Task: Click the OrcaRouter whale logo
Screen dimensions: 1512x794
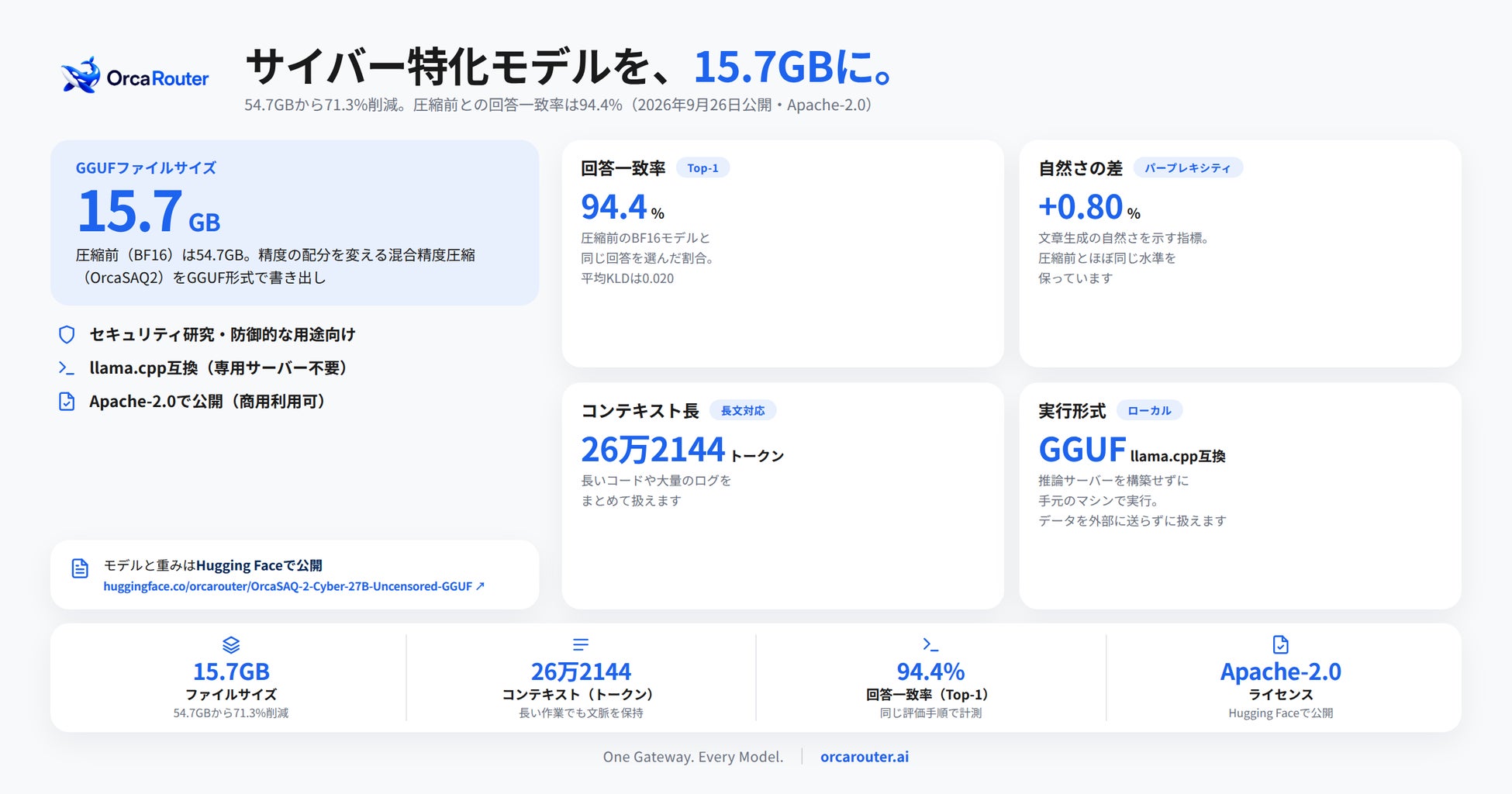Action: pos(81,76)
